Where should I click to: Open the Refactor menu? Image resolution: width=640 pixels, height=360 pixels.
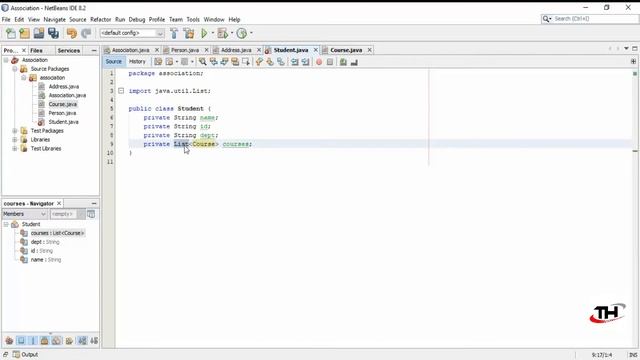[x=100, y=19]
